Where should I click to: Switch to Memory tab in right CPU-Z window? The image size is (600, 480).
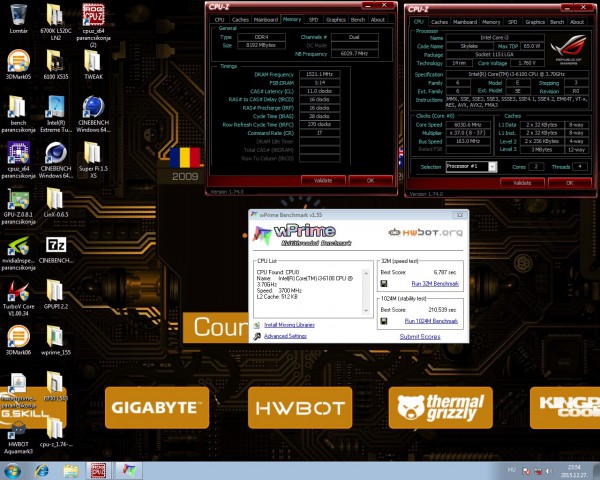pos(491,22)
